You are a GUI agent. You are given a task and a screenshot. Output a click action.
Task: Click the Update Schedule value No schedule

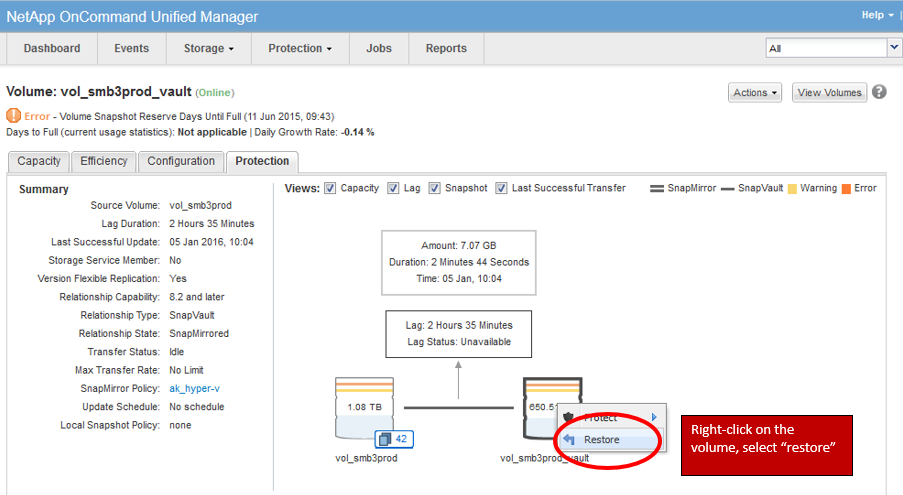point(197,407)
